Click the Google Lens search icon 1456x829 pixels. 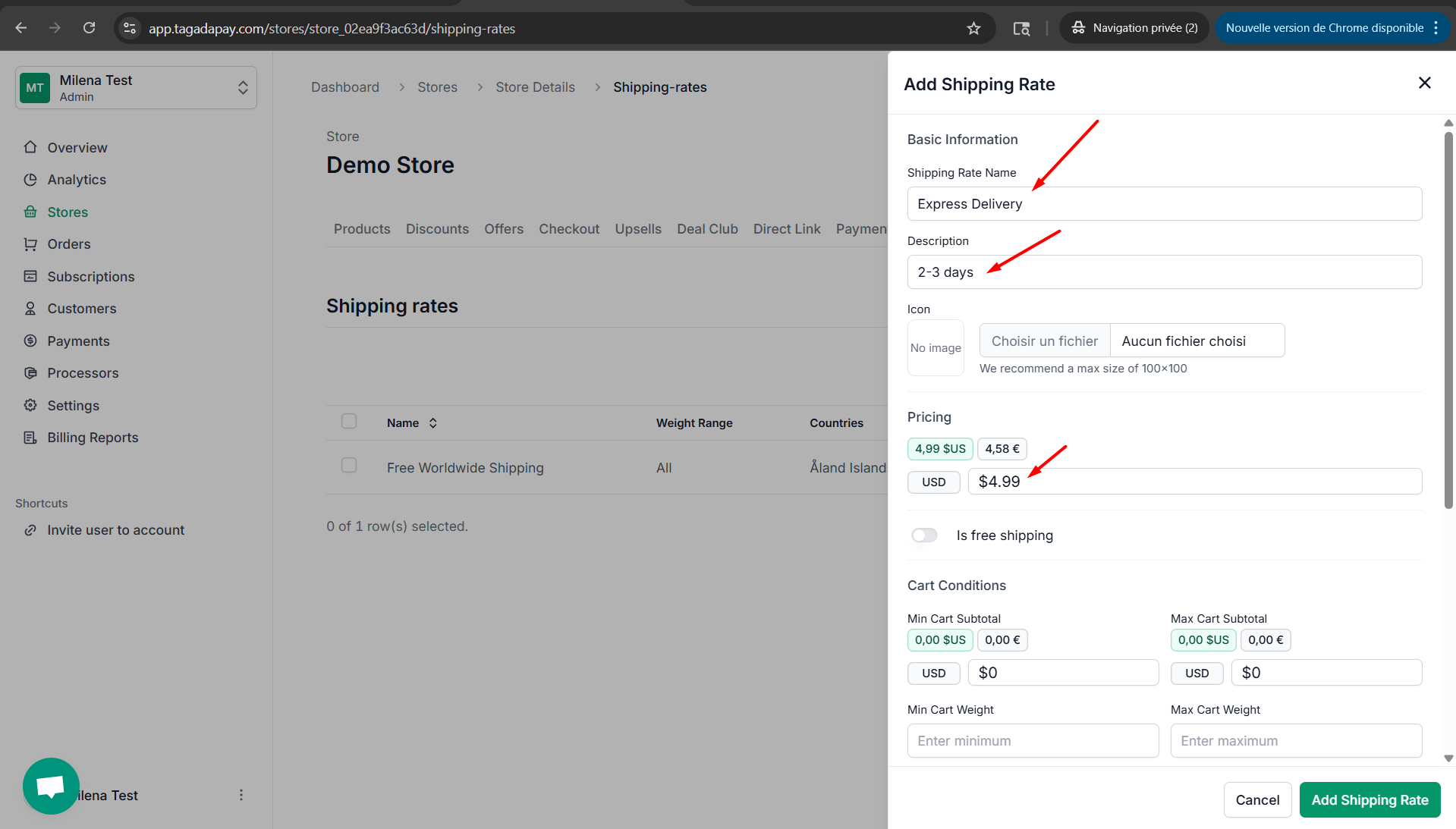pos(1021,28)
